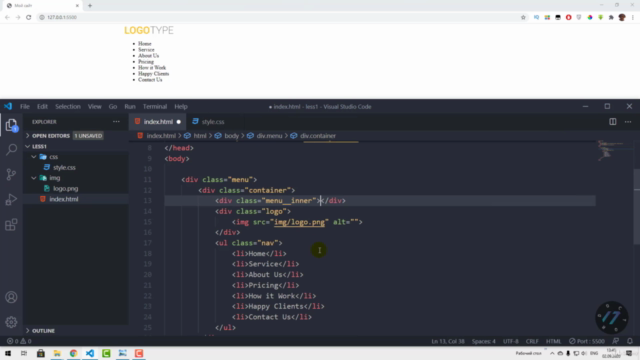
Task: Click UTF-8 encoding in status bar
Action: point(511,341)
